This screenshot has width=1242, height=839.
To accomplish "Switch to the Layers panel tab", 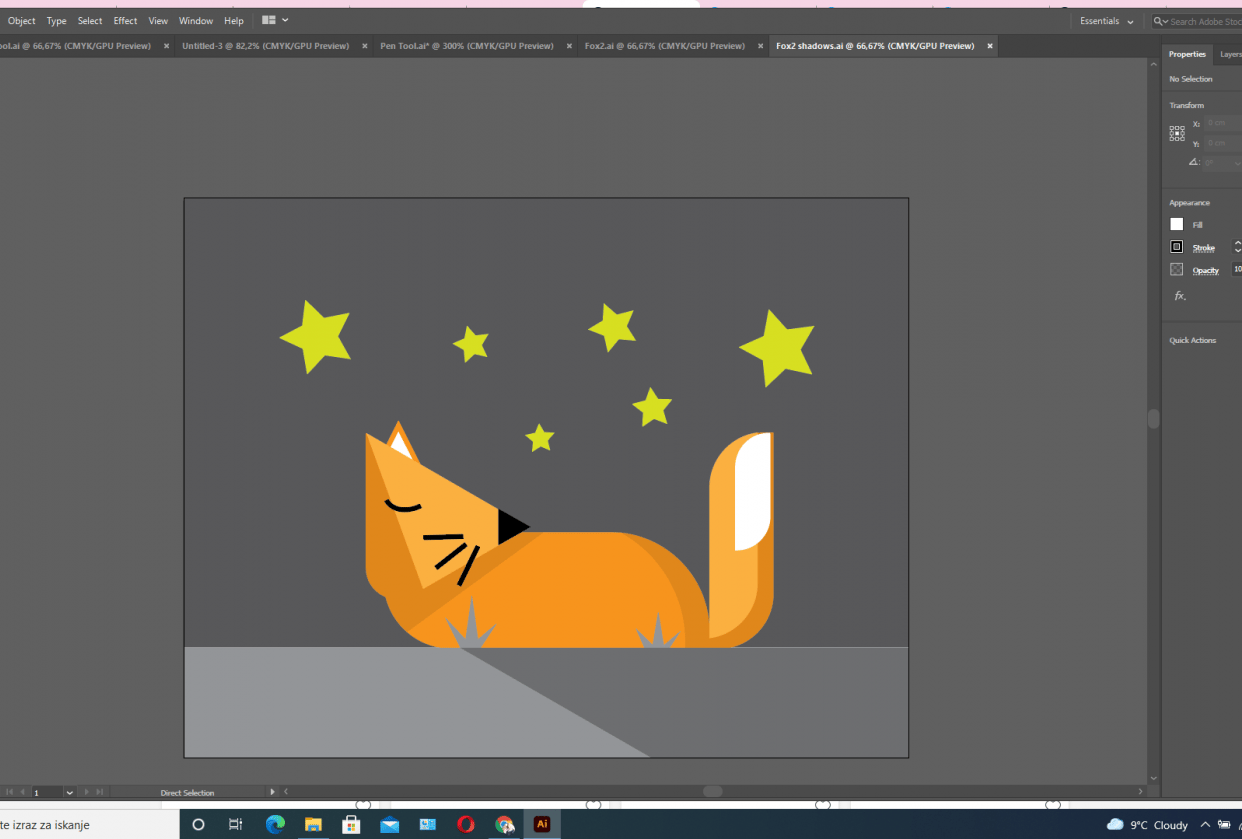I will (1231, 54).
